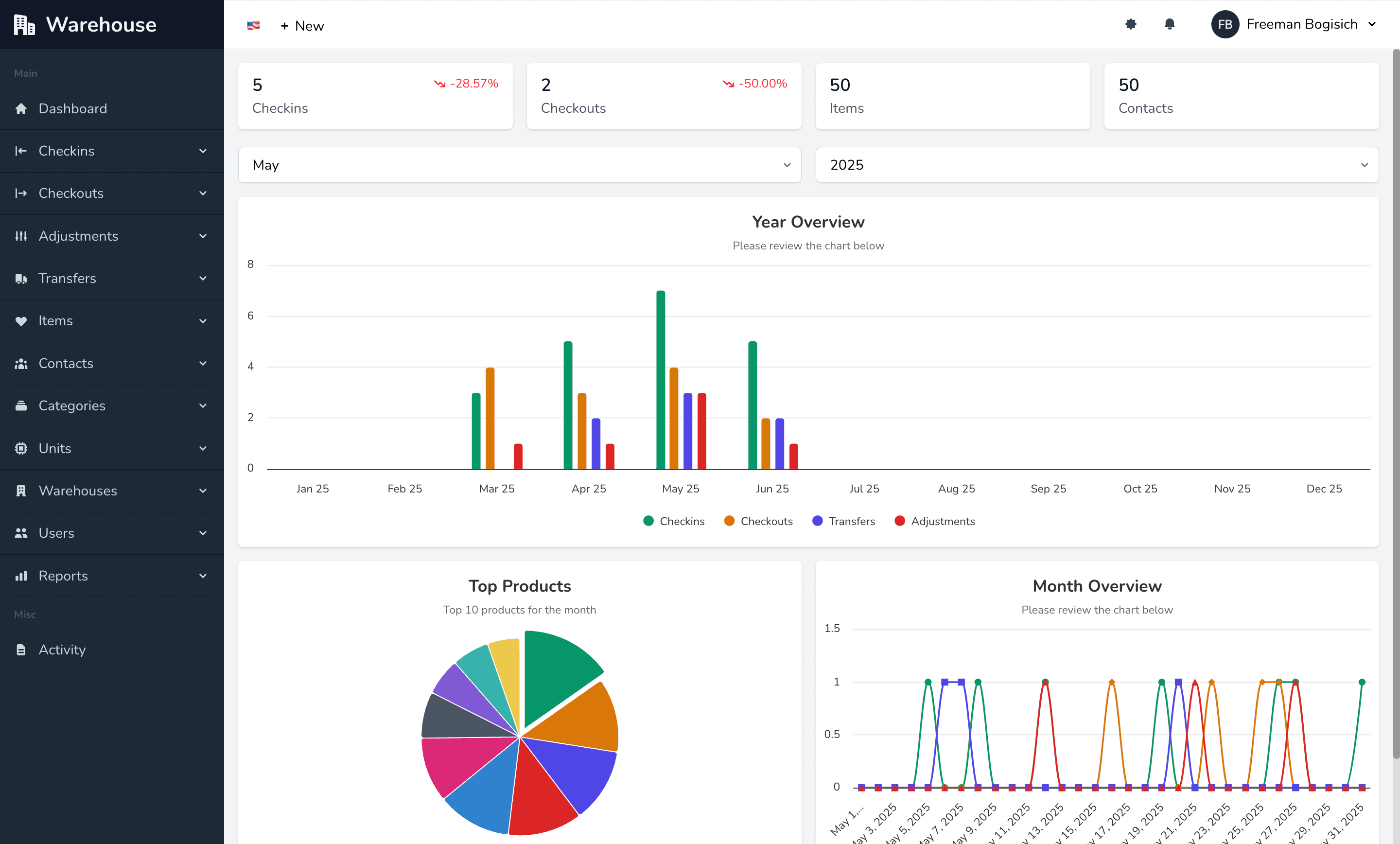Viewport: 1400px width, 844px height.
Task: Expand the Warehouses sidebar chevron
Action: pyautogui.click(x=203, y=491)
